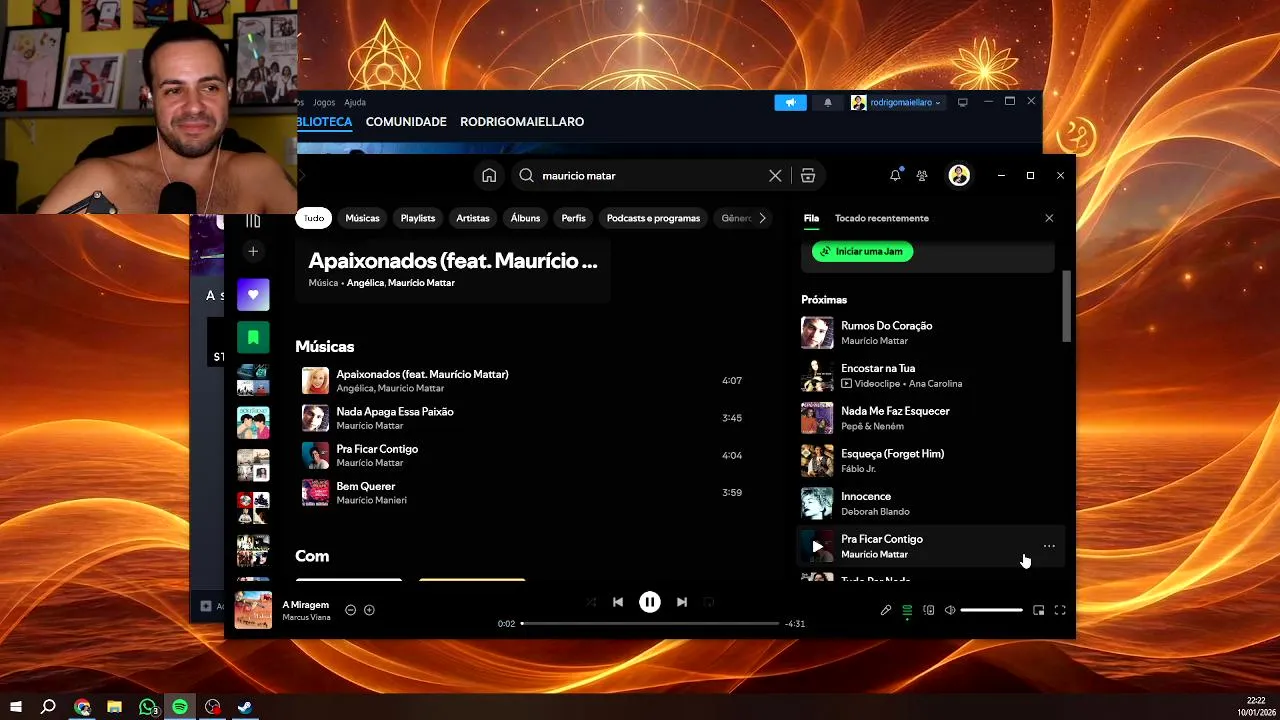Switch to the Fila tab

pos(811,218)
